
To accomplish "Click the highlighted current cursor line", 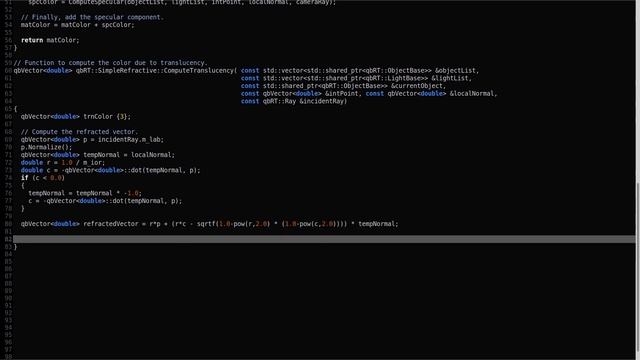I will pyautogui.click(x=324, y=239).
